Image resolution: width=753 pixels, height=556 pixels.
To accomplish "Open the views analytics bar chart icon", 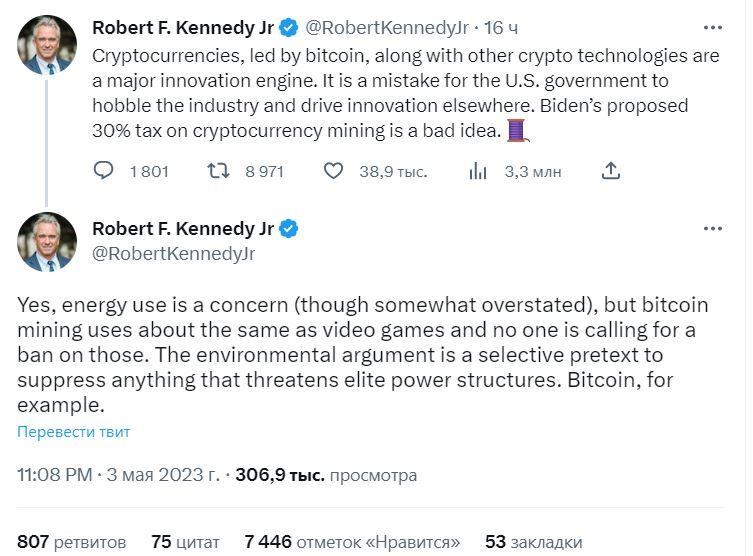I will coord(478,171).
